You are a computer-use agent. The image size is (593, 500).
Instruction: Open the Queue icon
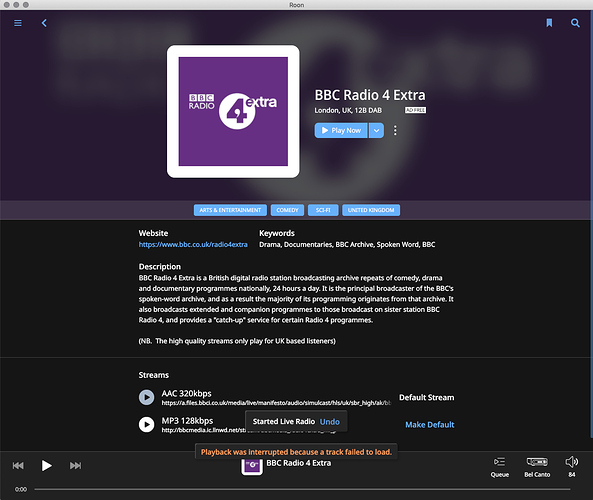pyautogui.click(x=500, y=467)
